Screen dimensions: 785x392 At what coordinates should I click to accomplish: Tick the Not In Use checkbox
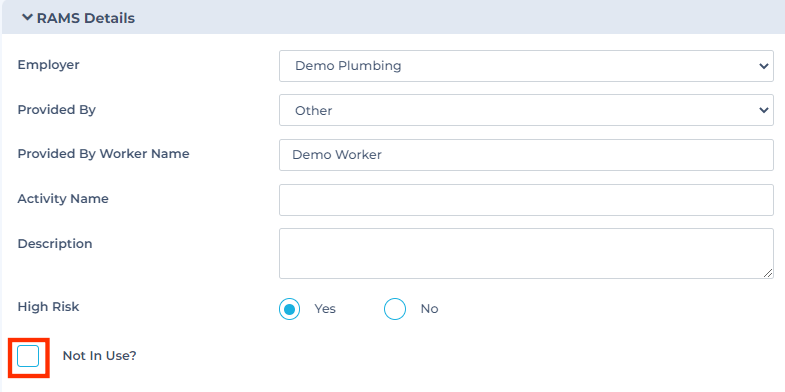coord(28,356)
